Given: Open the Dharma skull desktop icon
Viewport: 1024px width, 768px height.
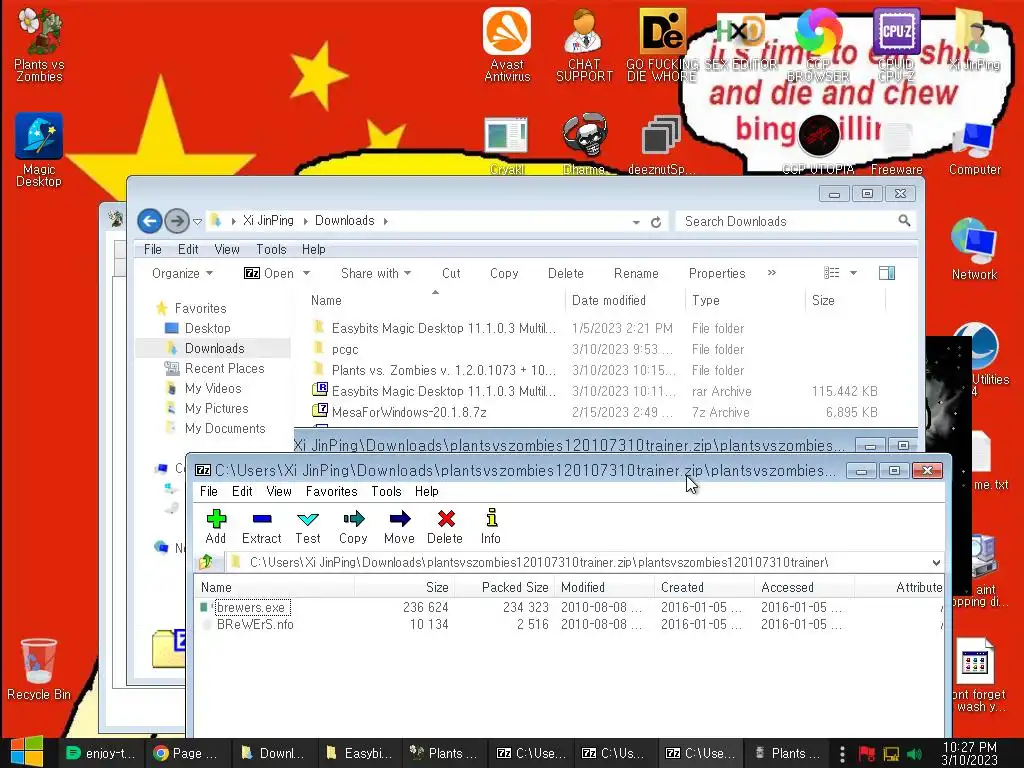Looking at the screenshot, I should pyautogui.click(x=584, y=144).
